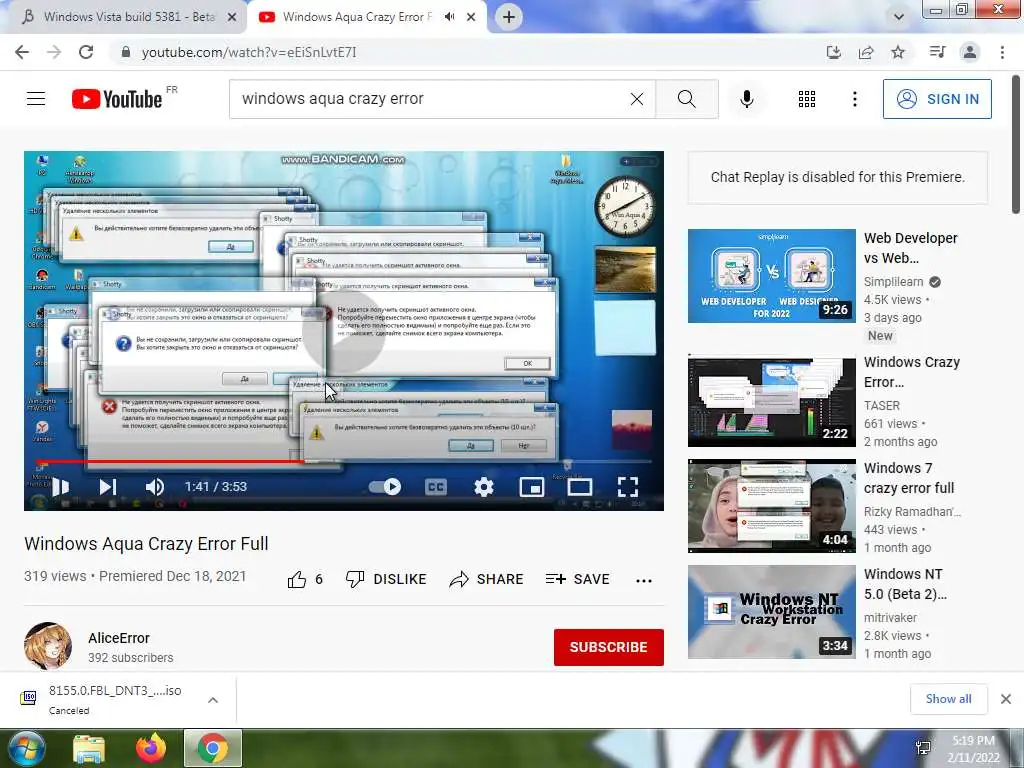Open the Chrome three-dot menu
This screenshot has width=1024, height=768.
pyautogui.click(x=1002, y=52)
